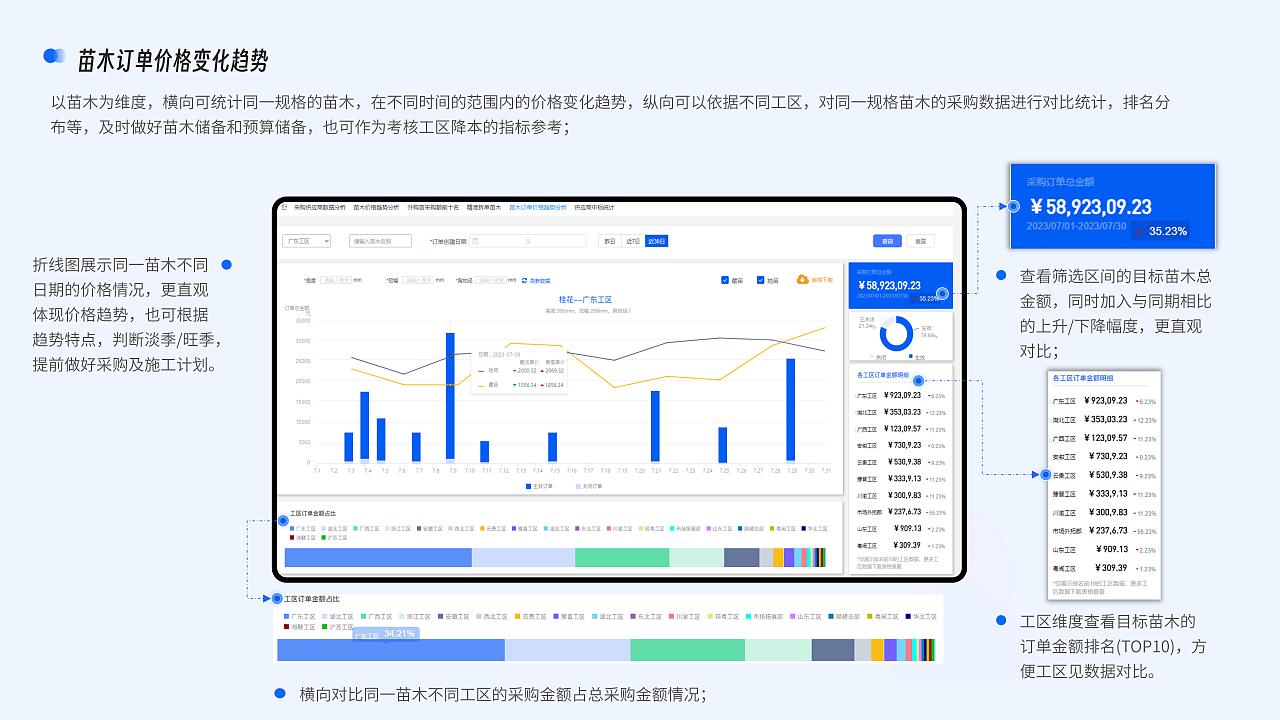Click ¥530,9.38 row in dashboard ranking list
This screenshot has height=720, width=1280.
click(901, 462)
